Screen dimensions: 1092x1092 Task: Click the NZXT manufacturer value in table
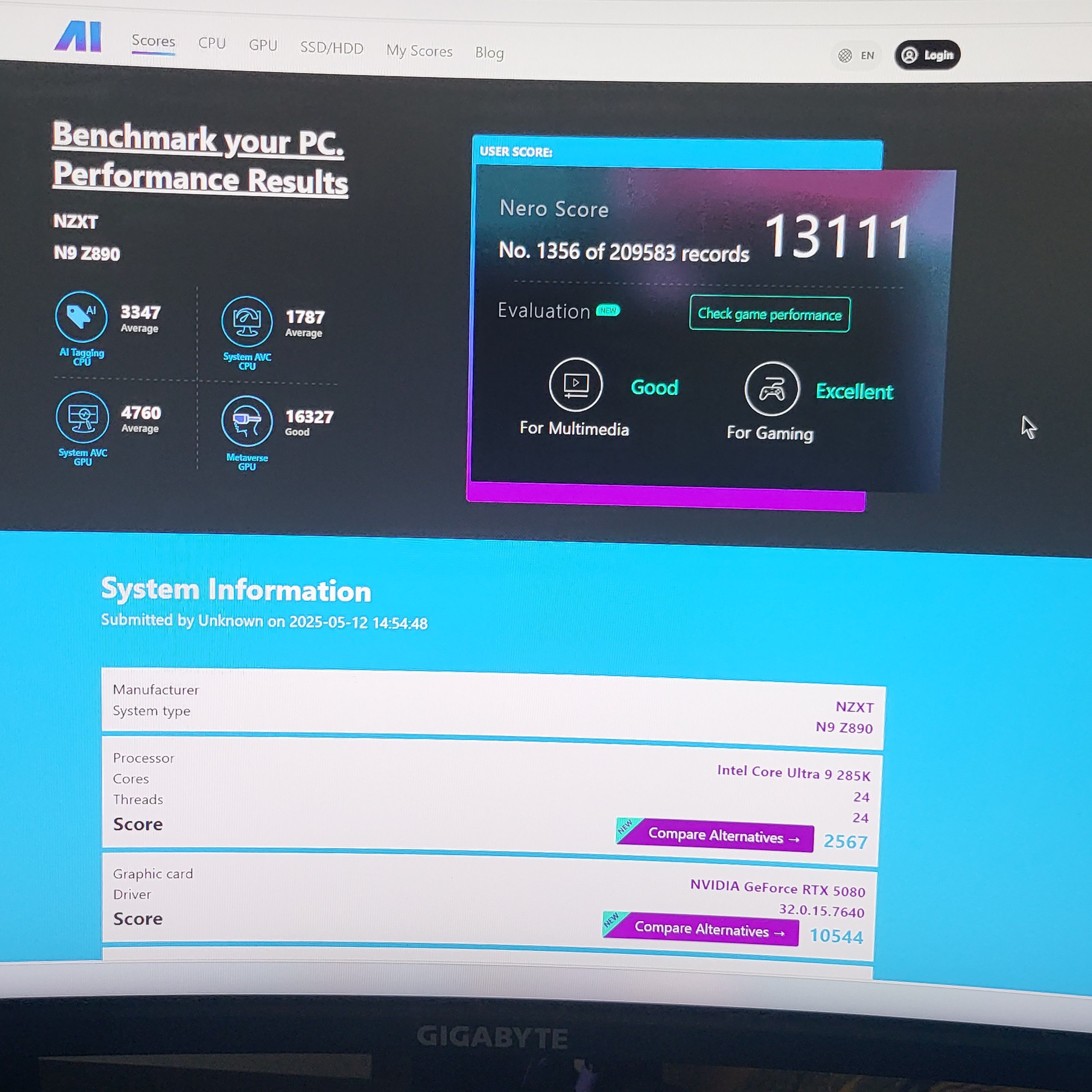(x=855, y=707)
